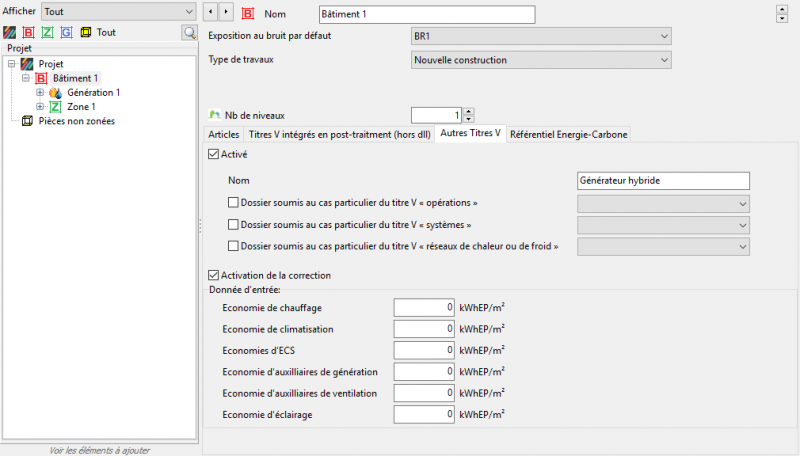
Task: Open Exposition au bruit par défaut dropdown
Action: coord(541,36)
